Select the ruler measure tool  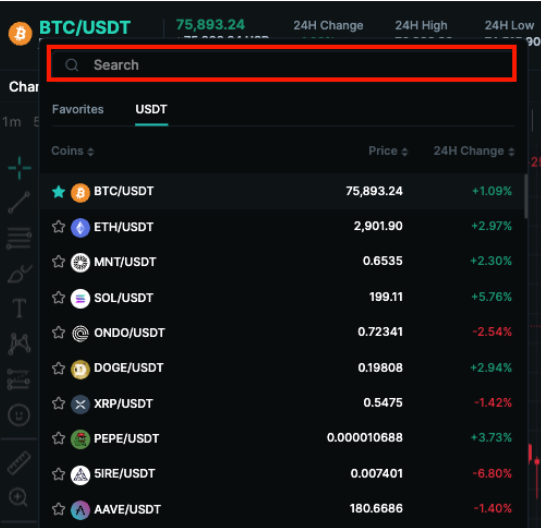coord(19,462)
